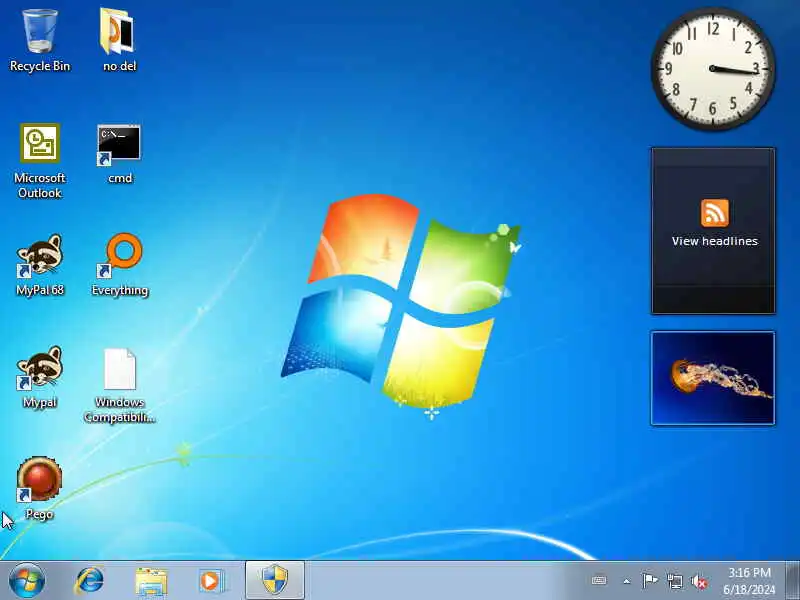Open the touch keyboard tray icon
This screenshot has height=600, width=800.
[599, 581]
